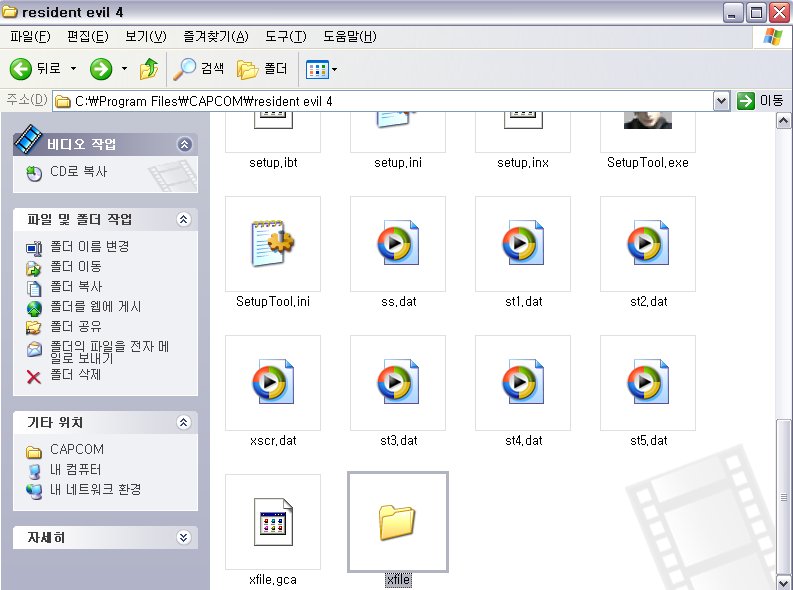Close the resident evil 4 window
Screen dimensions: 793x590
(780, 12)
